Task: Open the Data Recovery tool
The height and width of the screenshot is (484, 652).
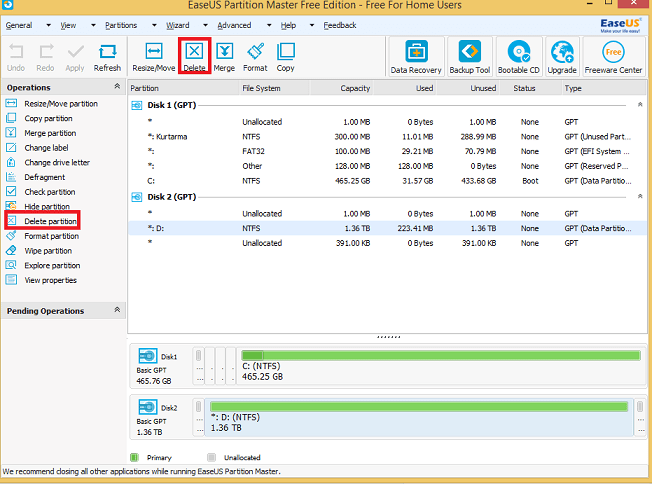Action: [416, 57]
